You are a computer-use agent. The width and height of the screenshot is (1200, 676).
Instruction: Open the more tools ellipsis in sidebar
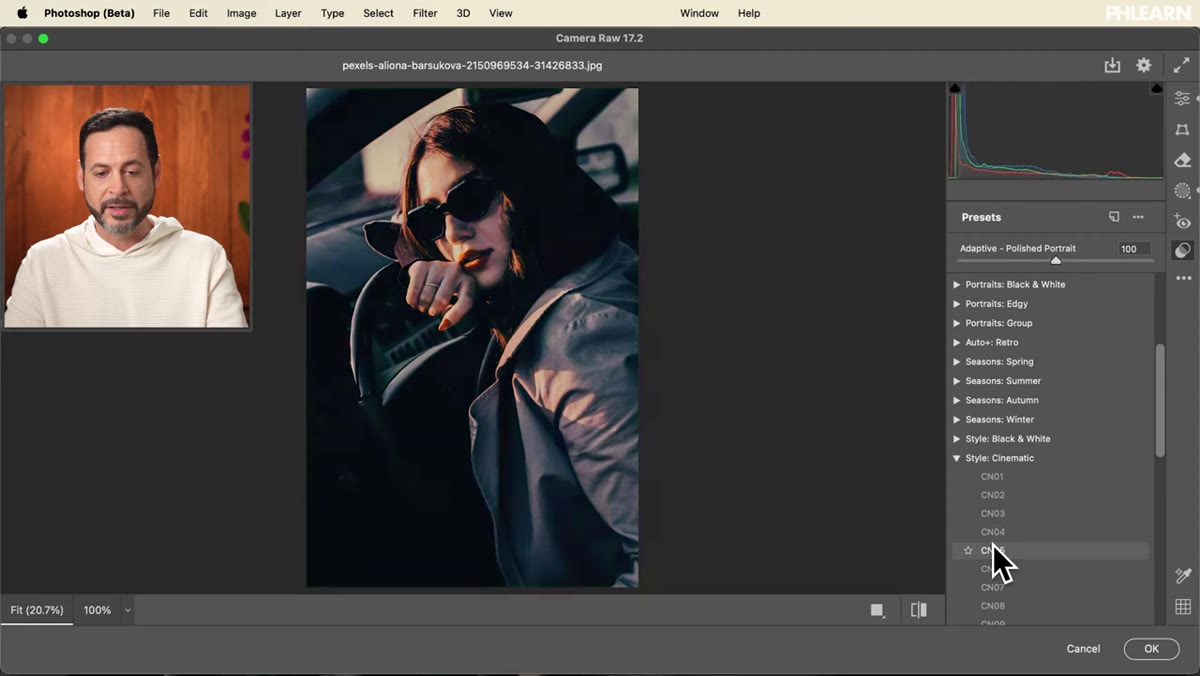click(x=1183, y=279)
